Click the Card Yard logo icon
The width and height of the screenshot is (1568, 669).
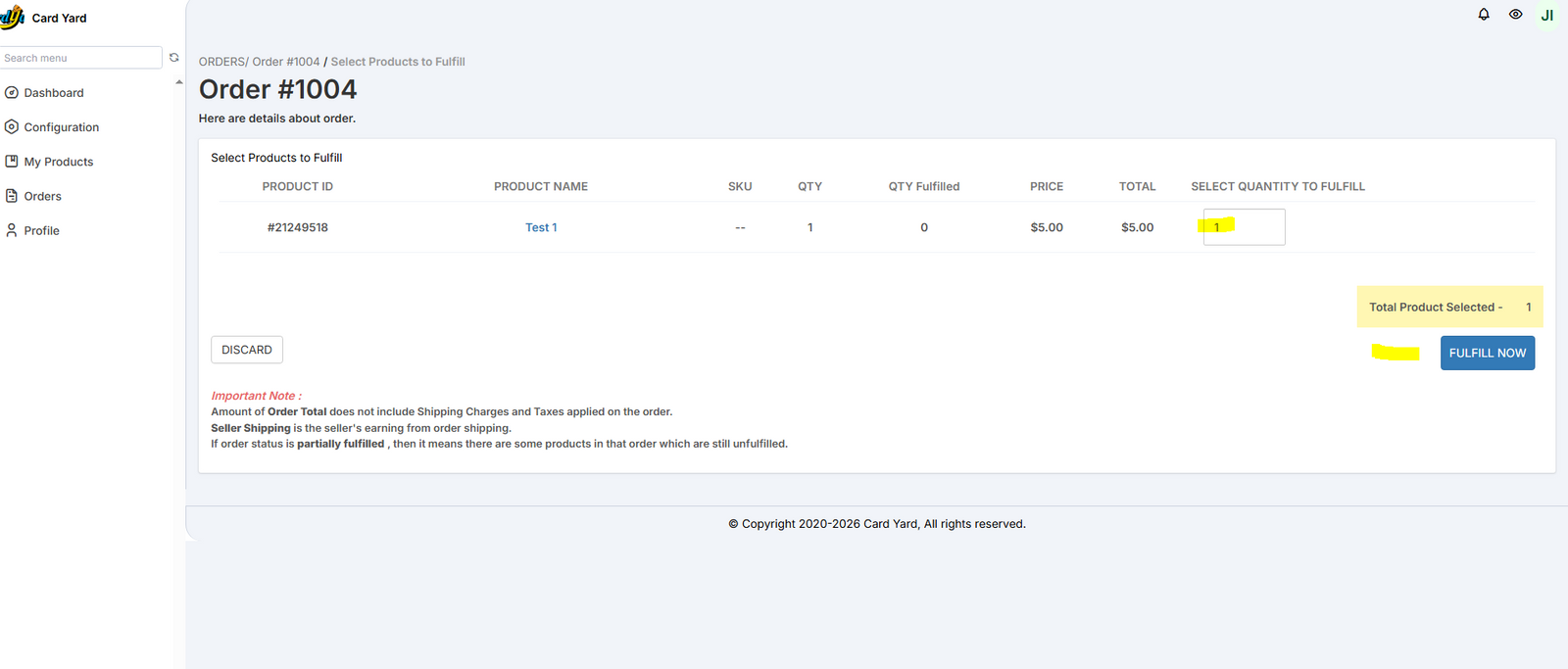[13, 18]
